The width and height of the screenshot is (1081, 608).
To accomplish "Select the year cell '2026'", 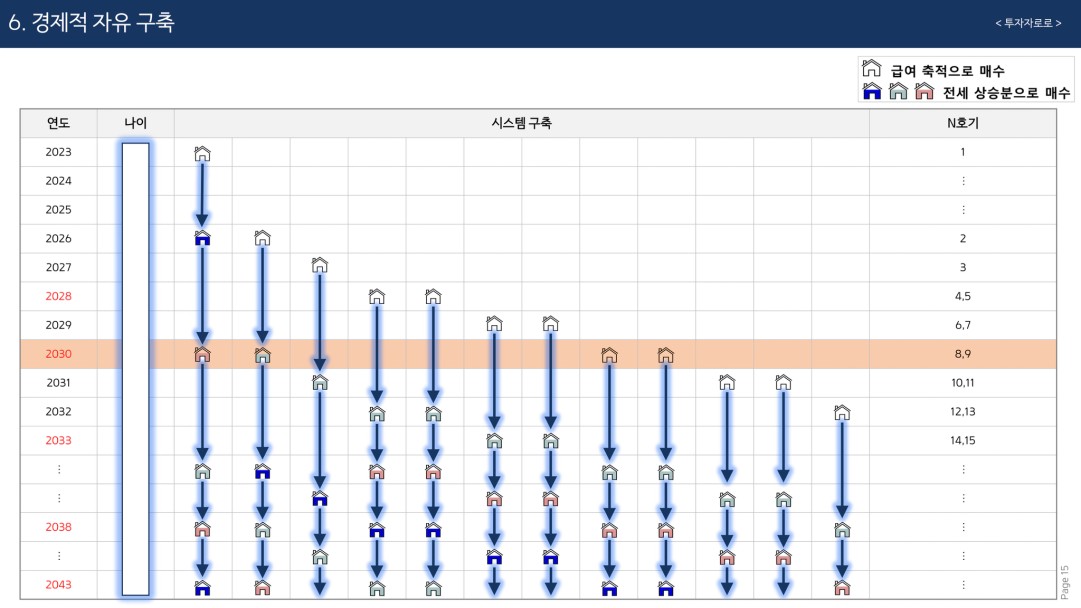I will coord(59,239).
